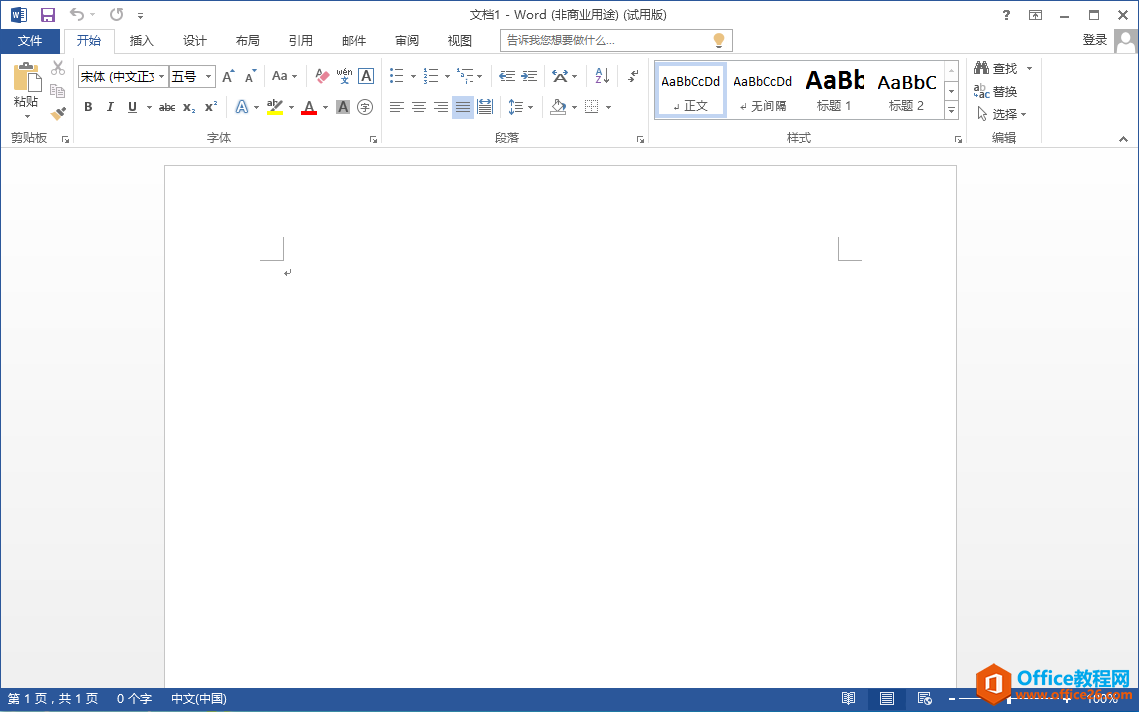Clear all formatting with the eraser icon

coord(323,76)
